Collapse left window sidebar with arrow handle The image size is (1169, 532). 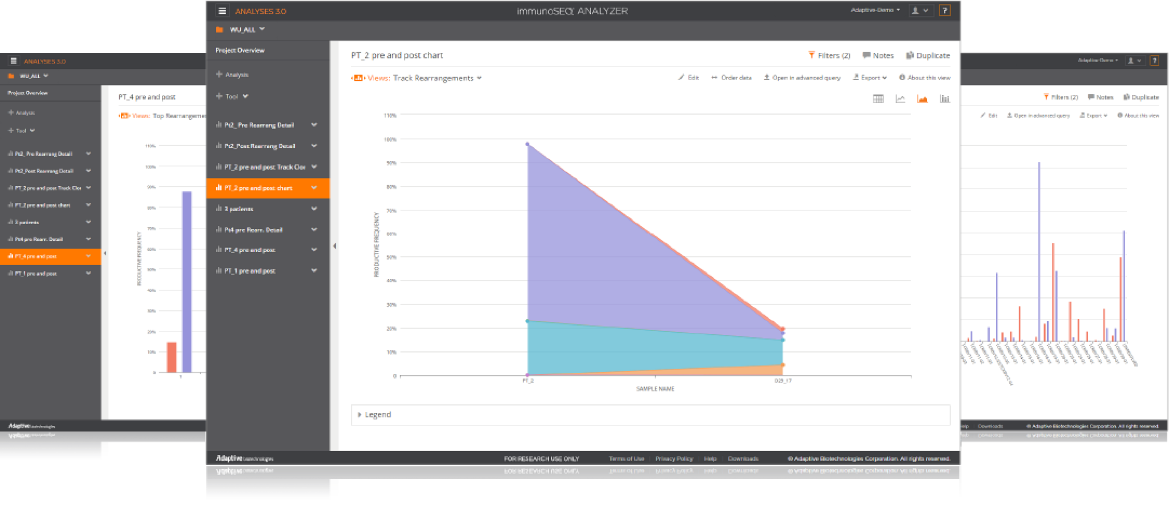(x=104, y=253)
